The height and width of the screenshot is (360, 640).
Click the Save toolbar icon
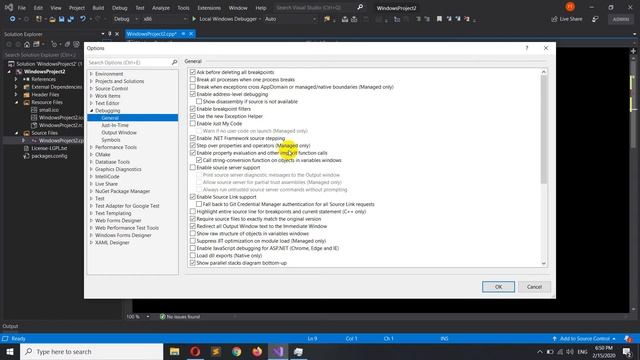(x=62, y=19)
